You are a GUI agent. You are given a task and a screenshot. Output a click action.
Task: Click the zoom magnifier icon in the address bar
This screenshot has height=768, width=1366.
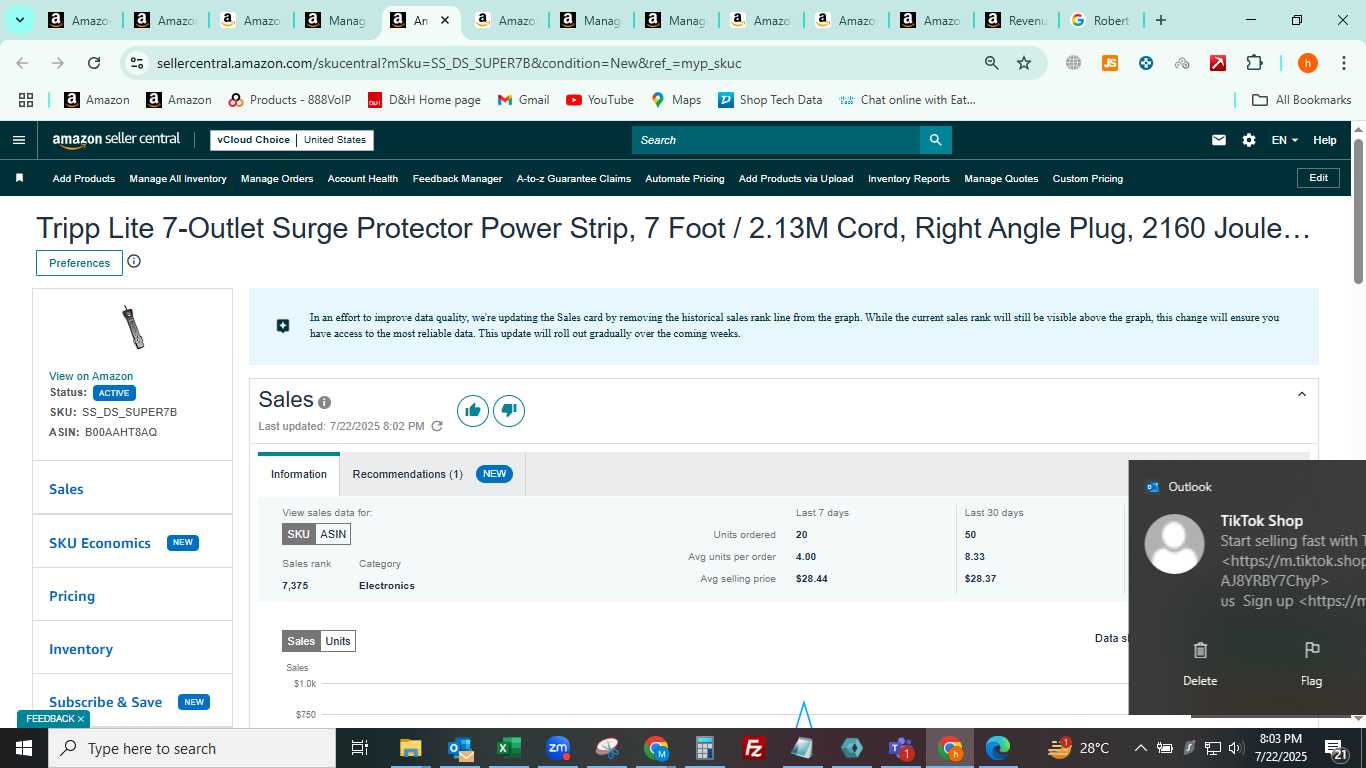coord(991,63)
